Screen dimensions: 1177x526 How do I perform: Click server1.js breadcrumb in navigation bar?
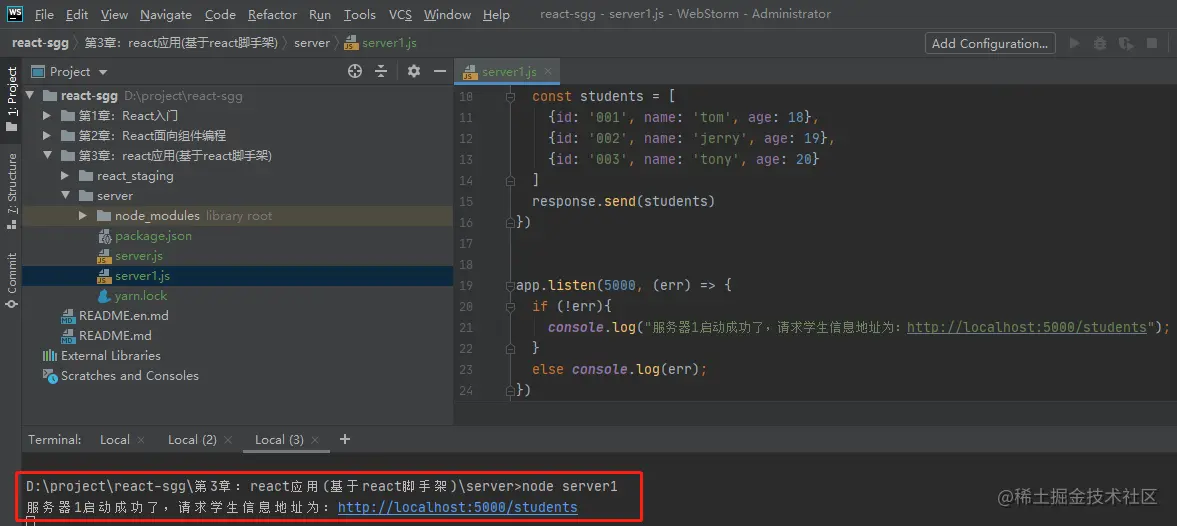point(381,43)
